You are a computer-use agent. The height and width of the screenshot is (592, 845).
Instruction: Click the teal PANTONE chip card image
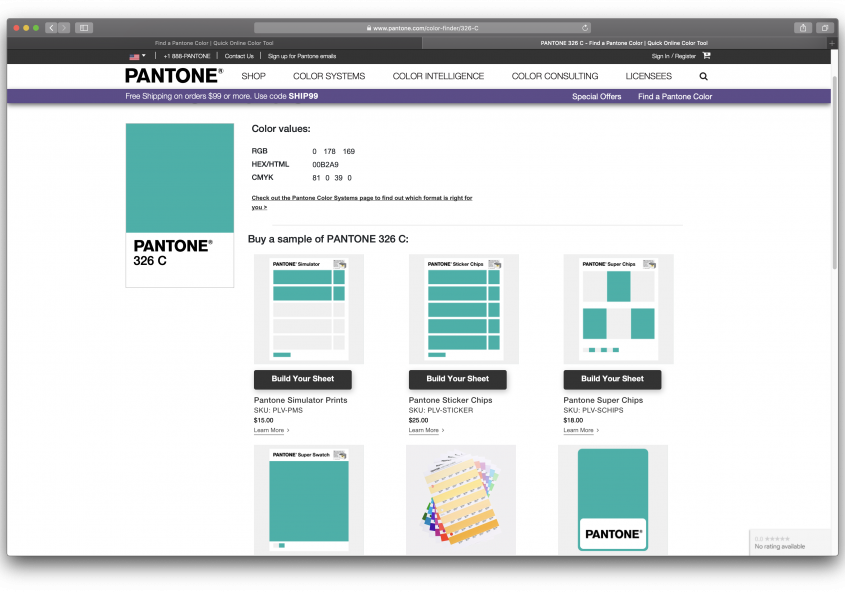[x=613, y=500]
